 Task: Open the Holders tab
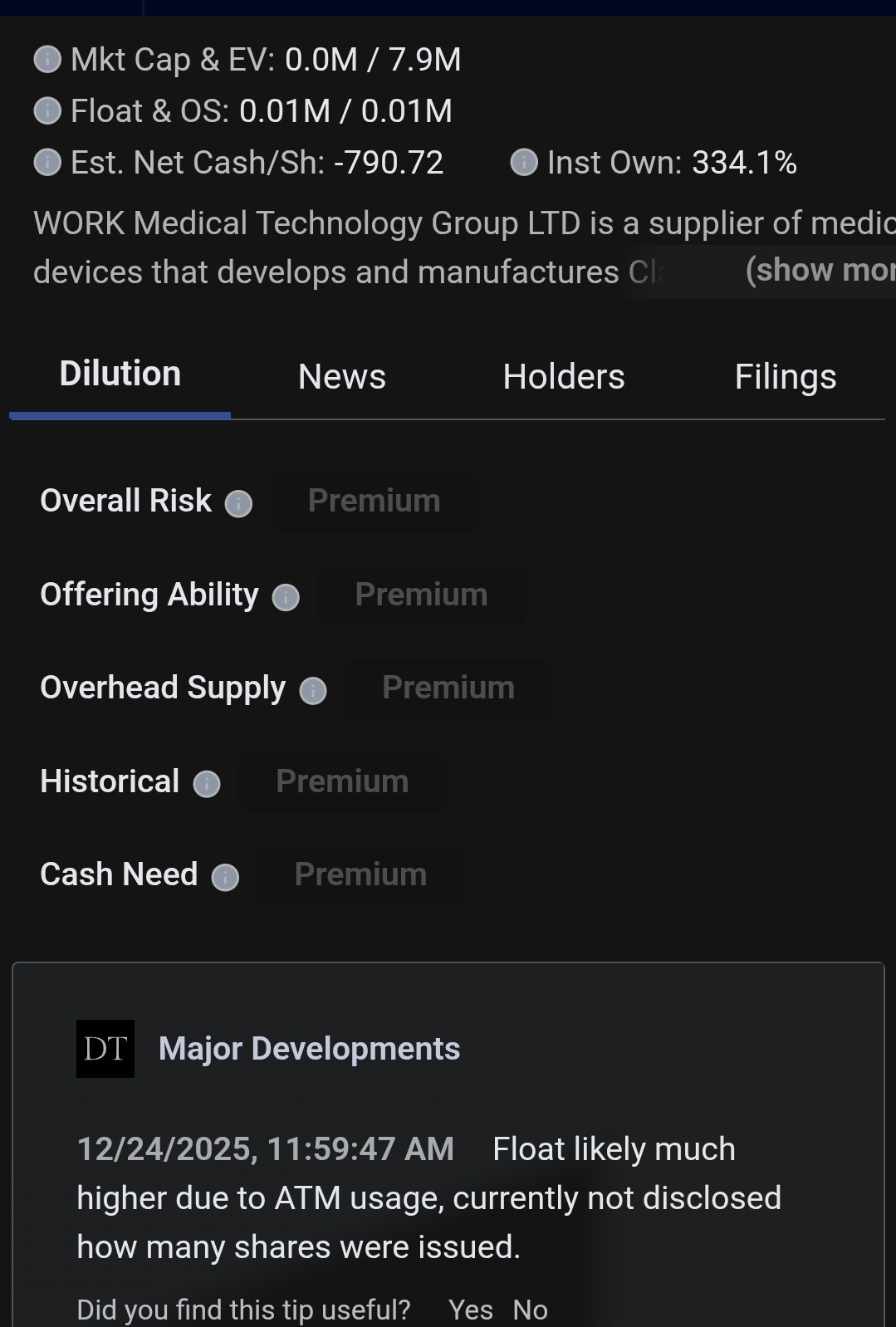(x=564, y=377)
